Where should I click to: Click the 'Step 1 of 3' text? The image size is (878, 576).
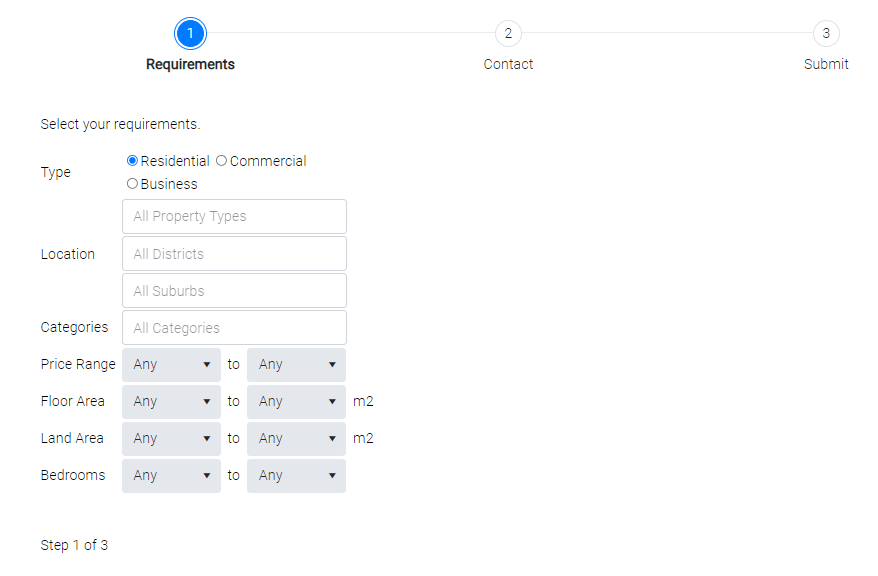pos(74,545)
